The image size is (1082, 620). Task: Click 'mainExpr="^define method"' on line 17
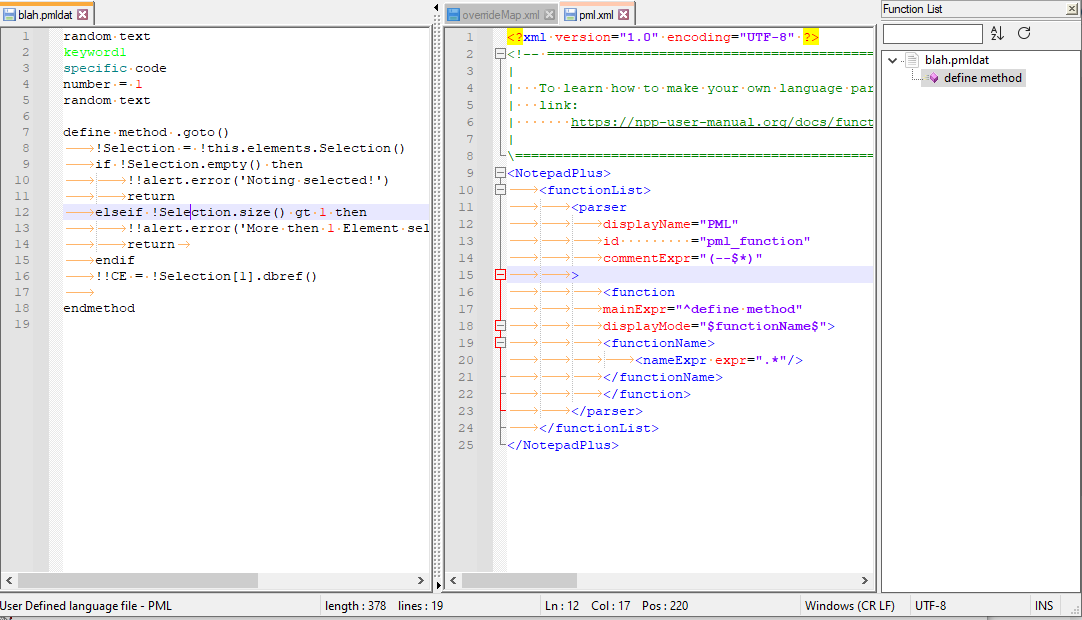coord(702,309)
